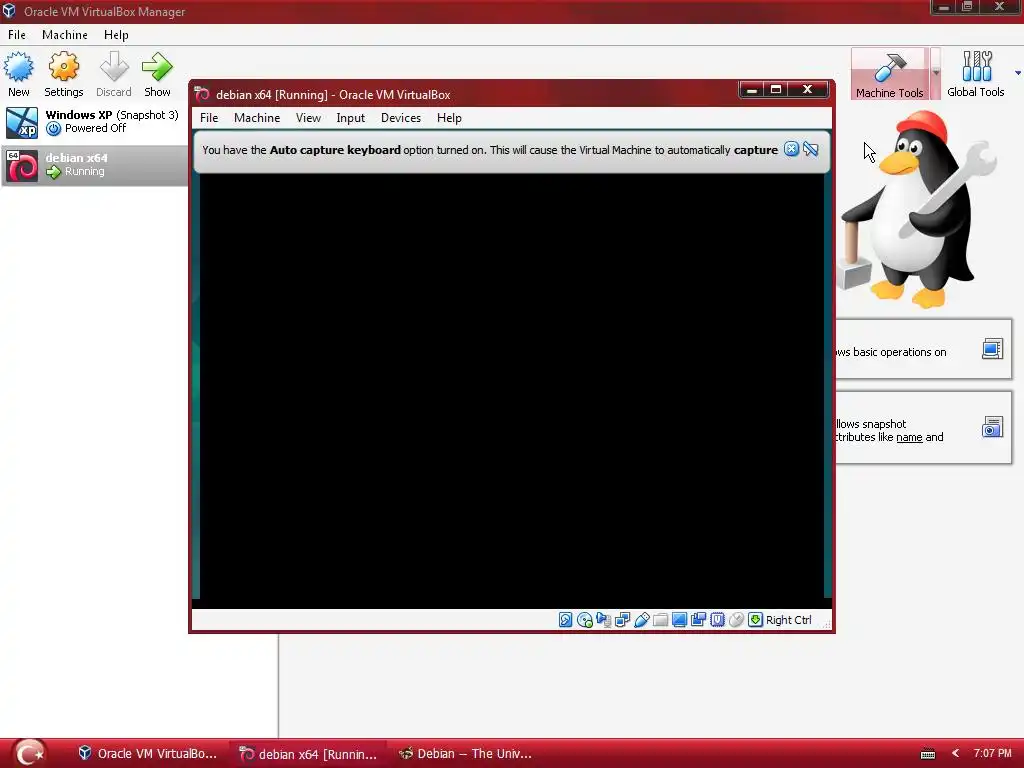Switch to debian x64 Running taskbar button
This screenshot has height=768, width=1024.
308,754
